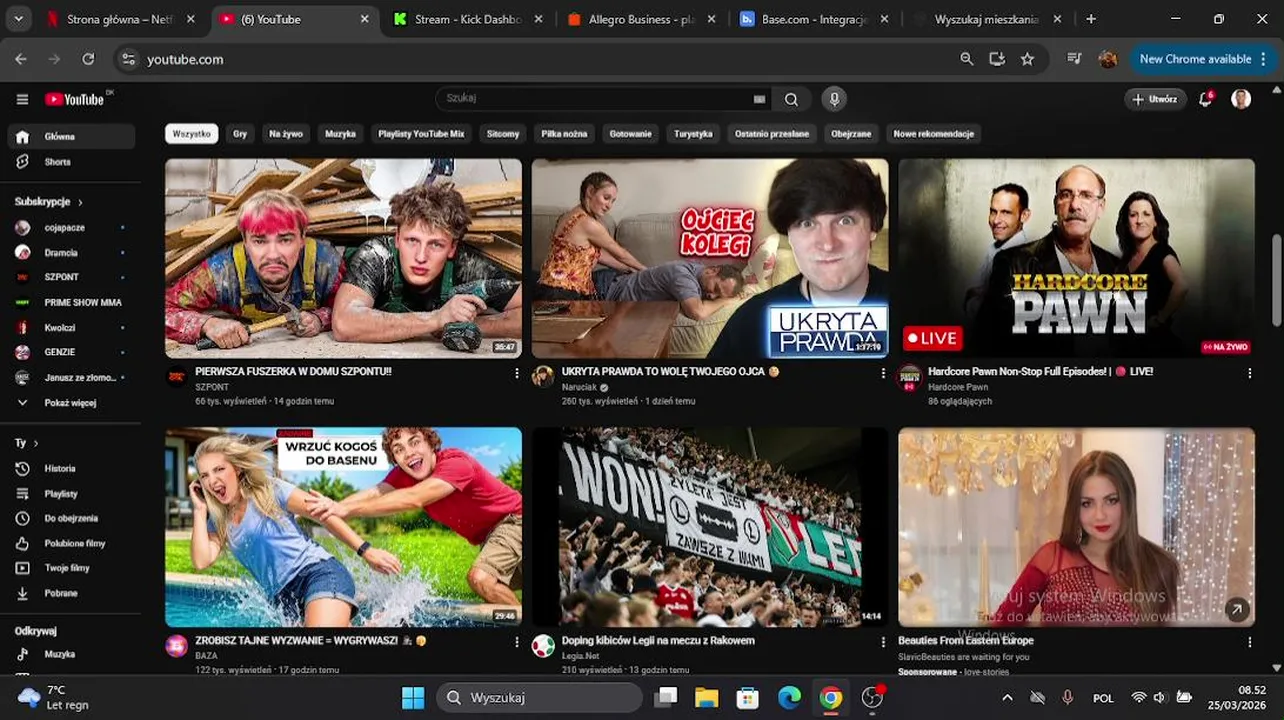1284x720 pixels.
Task: Open Microsoft Edge from the taskbar
Action: tap(789, 697)
